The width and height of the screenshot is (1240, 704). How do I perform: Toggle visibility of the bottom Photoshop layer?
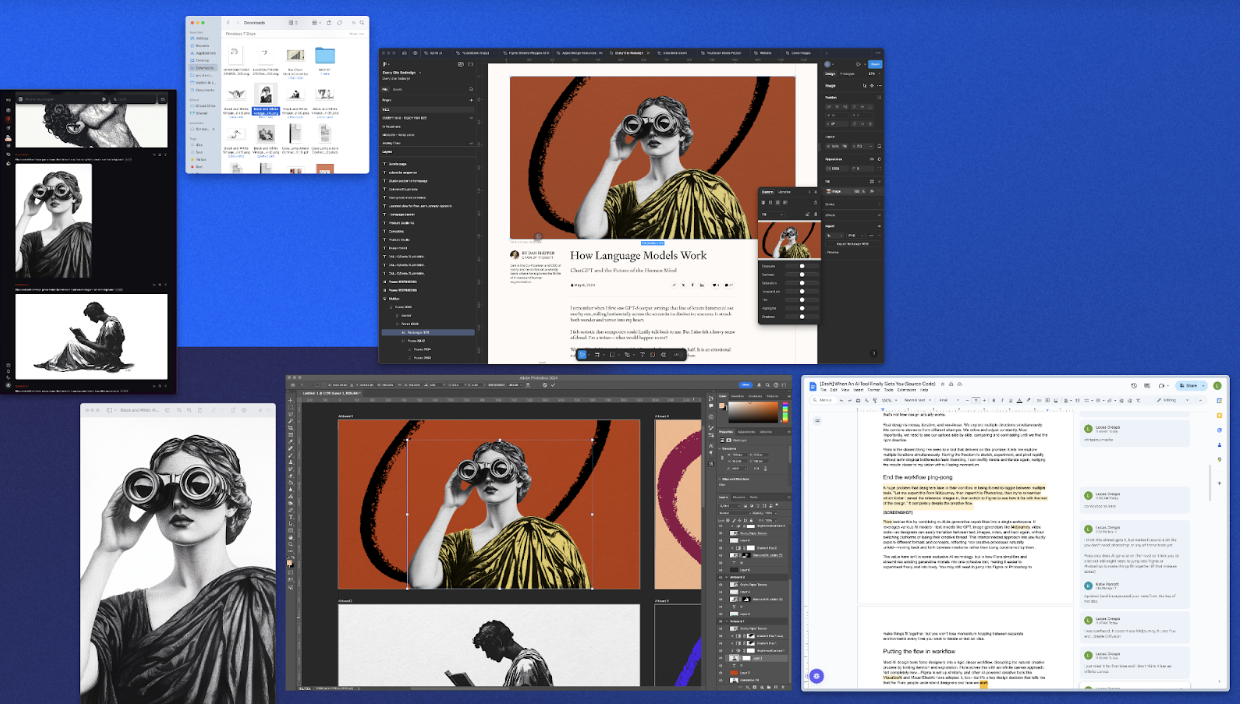(x=721, y=681)
